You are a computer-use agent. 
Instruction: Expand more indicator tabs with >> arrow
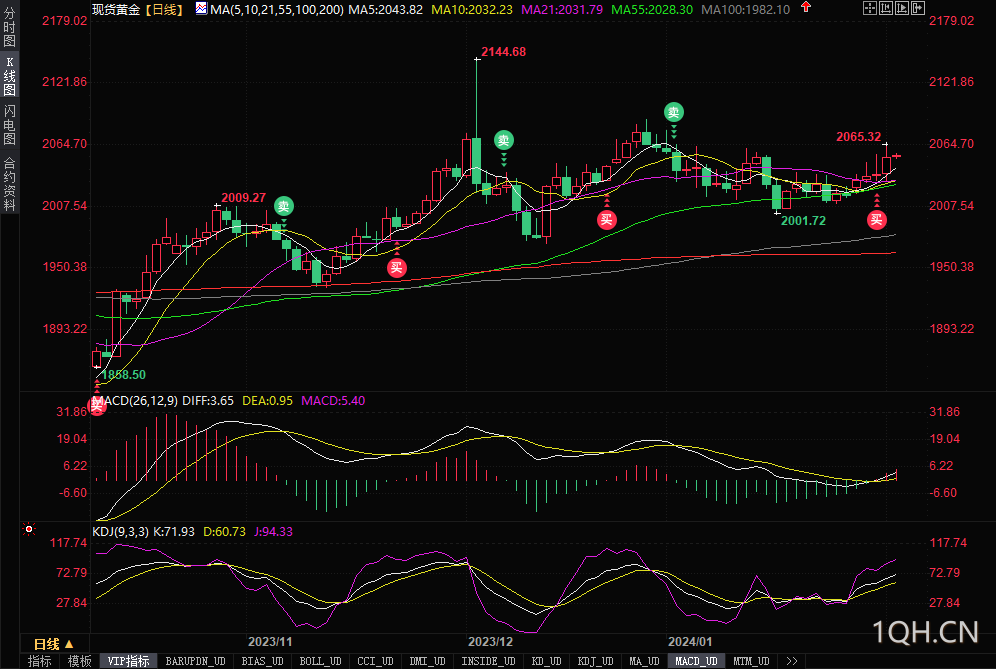point(791,661)
